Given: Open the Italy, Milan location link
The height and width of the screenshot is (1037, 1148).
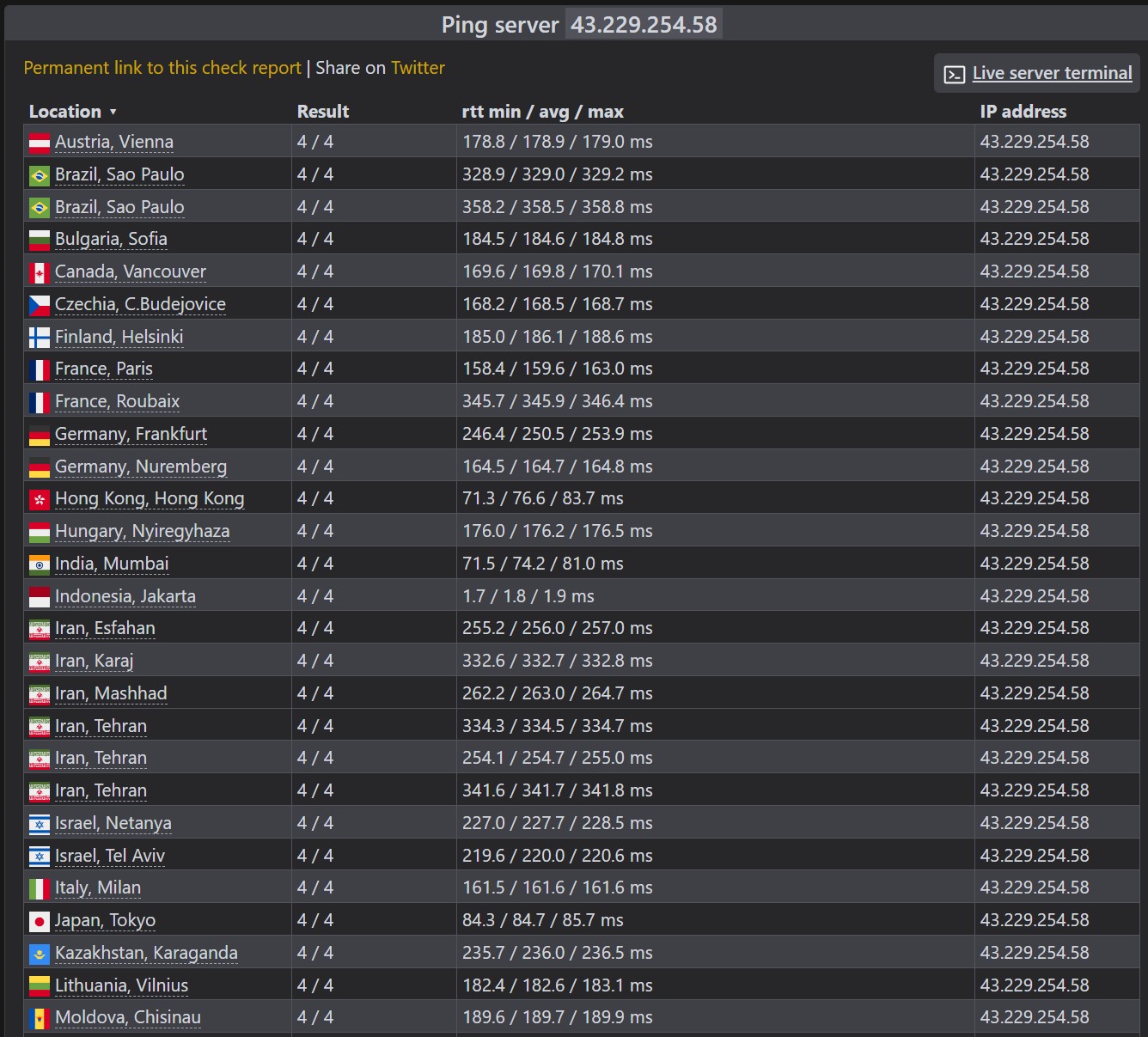Looking at the screenshot, I should (x=98, y=888).
